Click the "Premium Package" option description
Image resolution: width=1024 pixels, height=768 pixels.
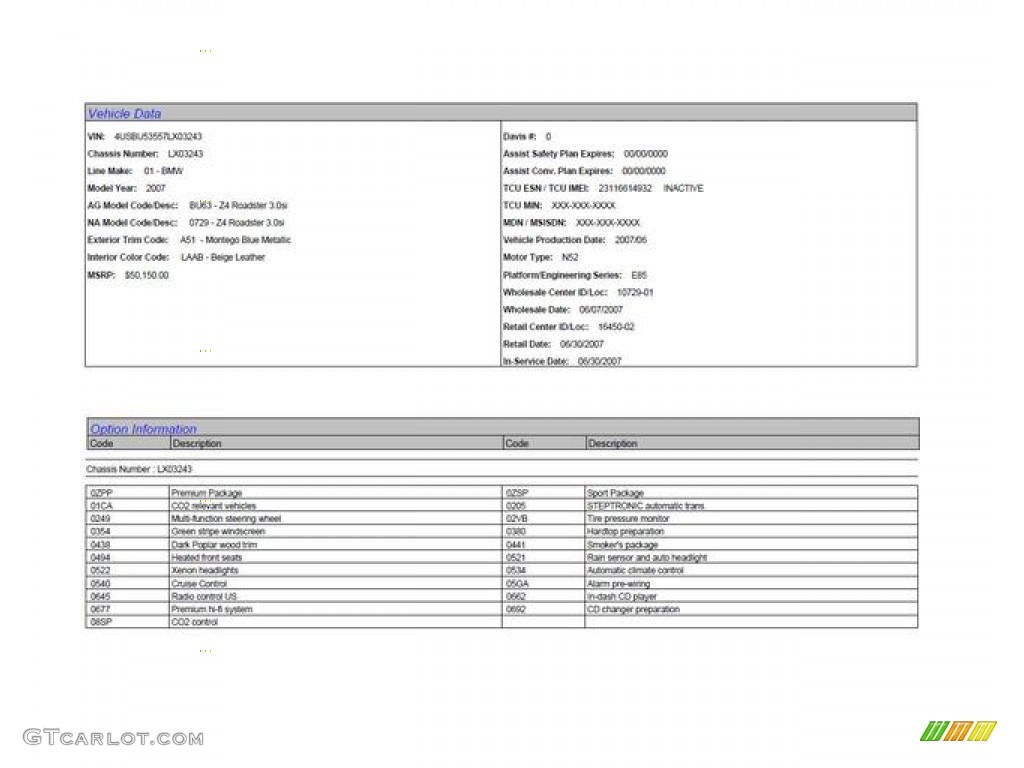click(206, 493)
